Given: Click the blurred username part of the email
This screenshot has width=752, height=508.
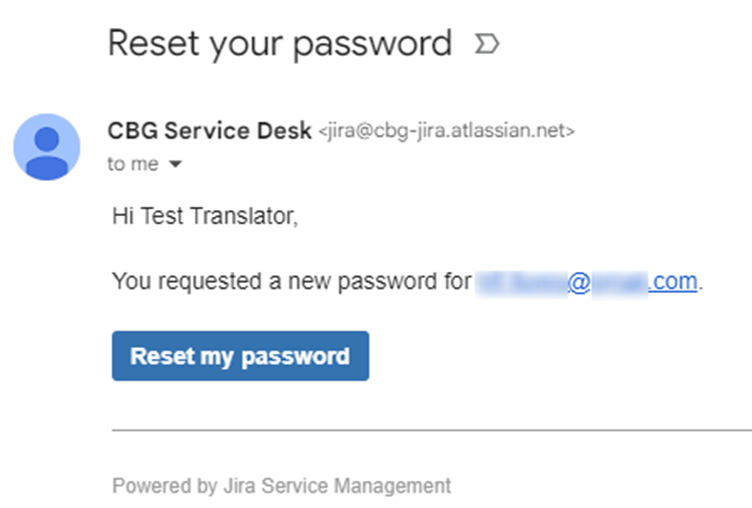Looking at the screenshot, I should point(522,282).
